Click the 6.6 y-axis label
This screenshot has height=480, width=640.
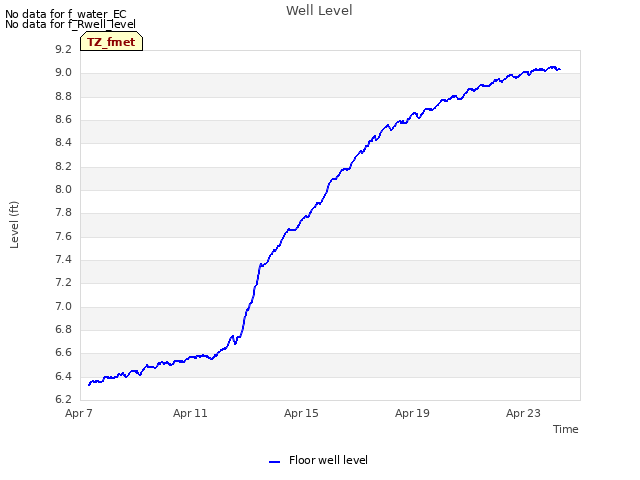[63, 353]
